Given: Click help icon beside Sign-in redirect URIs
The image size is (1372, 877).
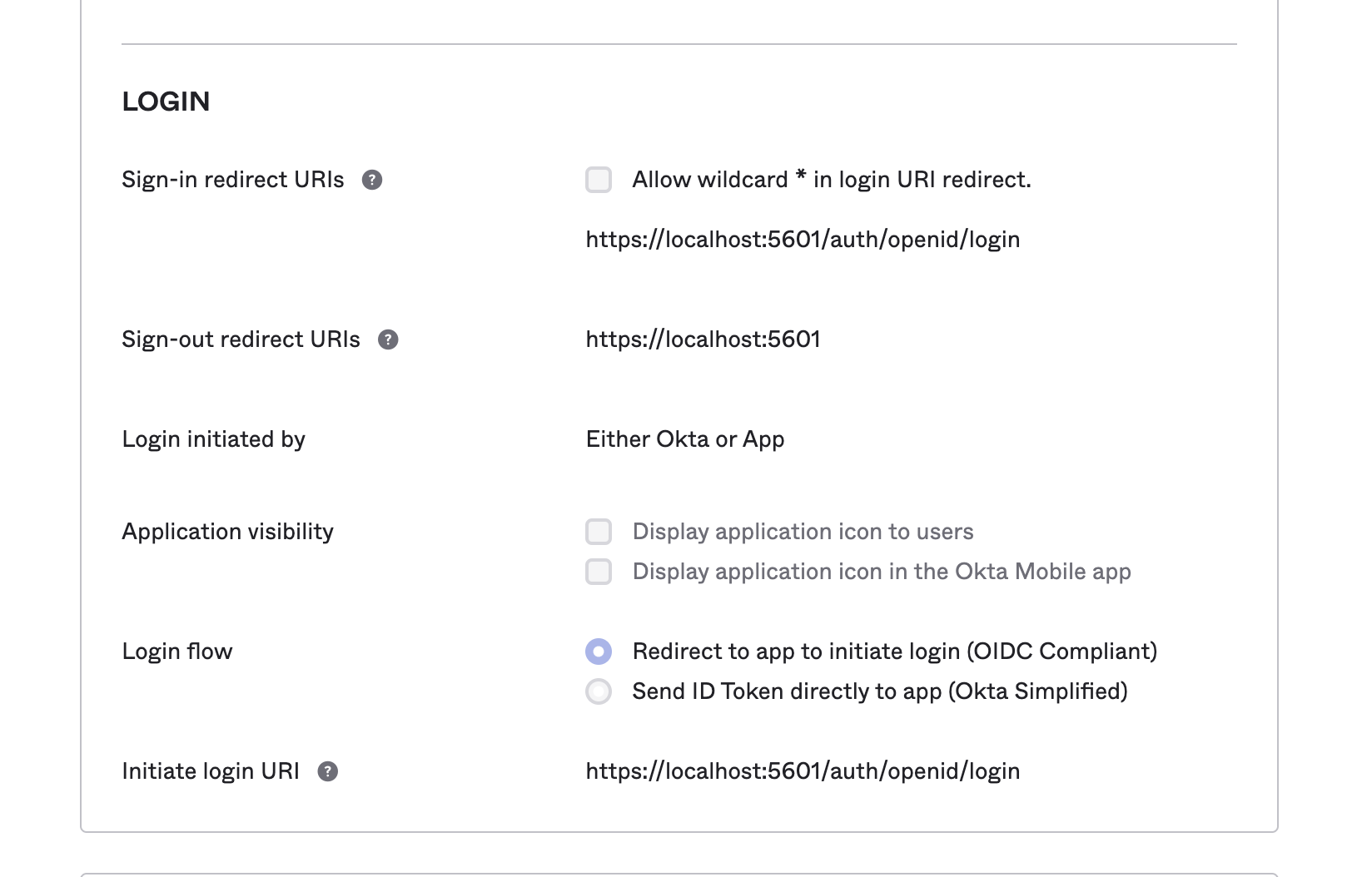Looking at the screenshot, I should pos(372,180).
